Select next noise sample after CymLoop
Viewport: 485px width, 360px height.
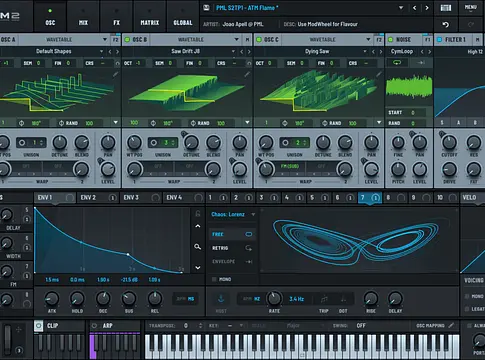429,52
